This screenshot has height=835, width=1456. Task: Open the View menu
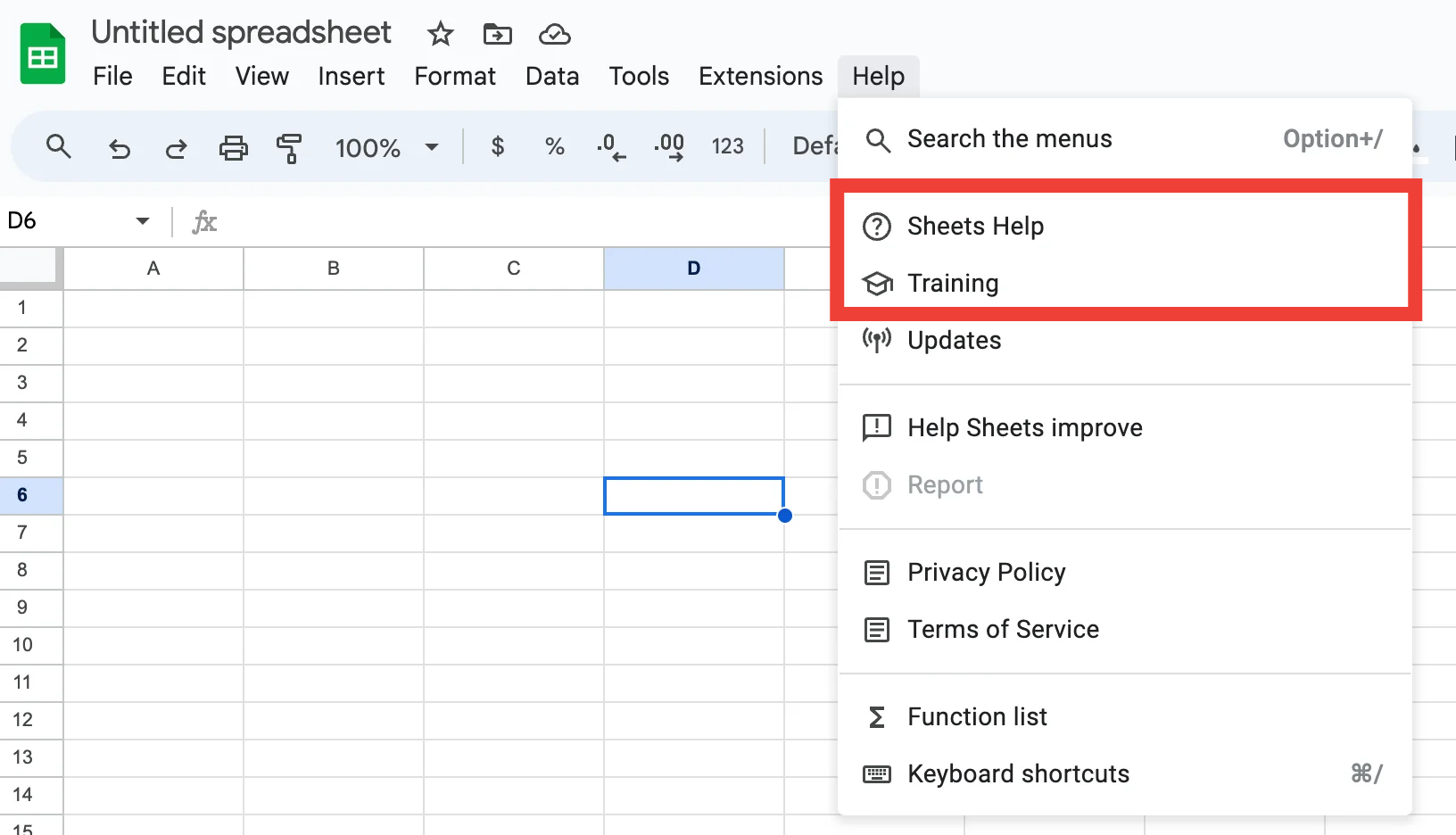262,77
